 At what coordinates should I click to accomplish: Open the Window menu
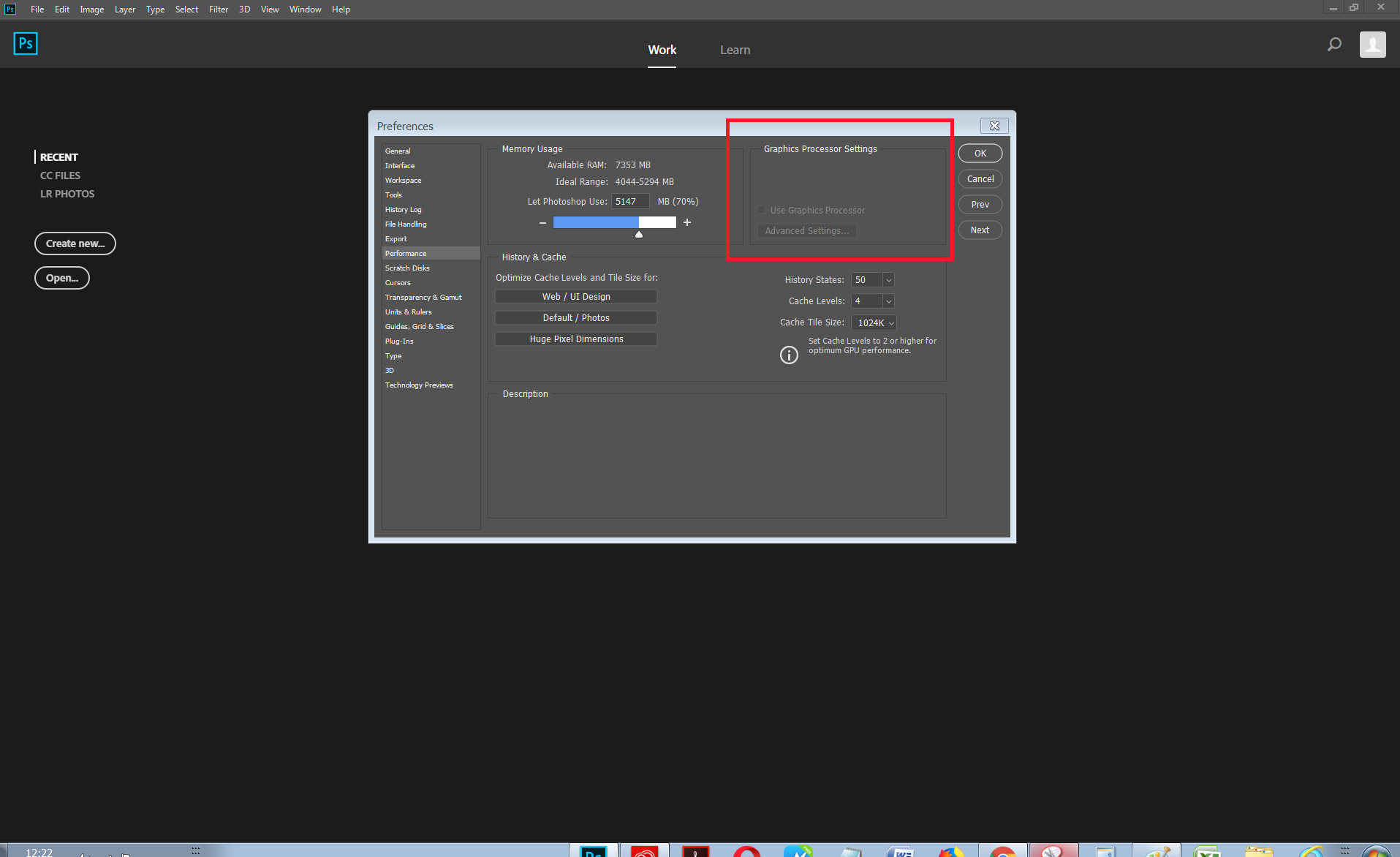click(x=305, y=10)
